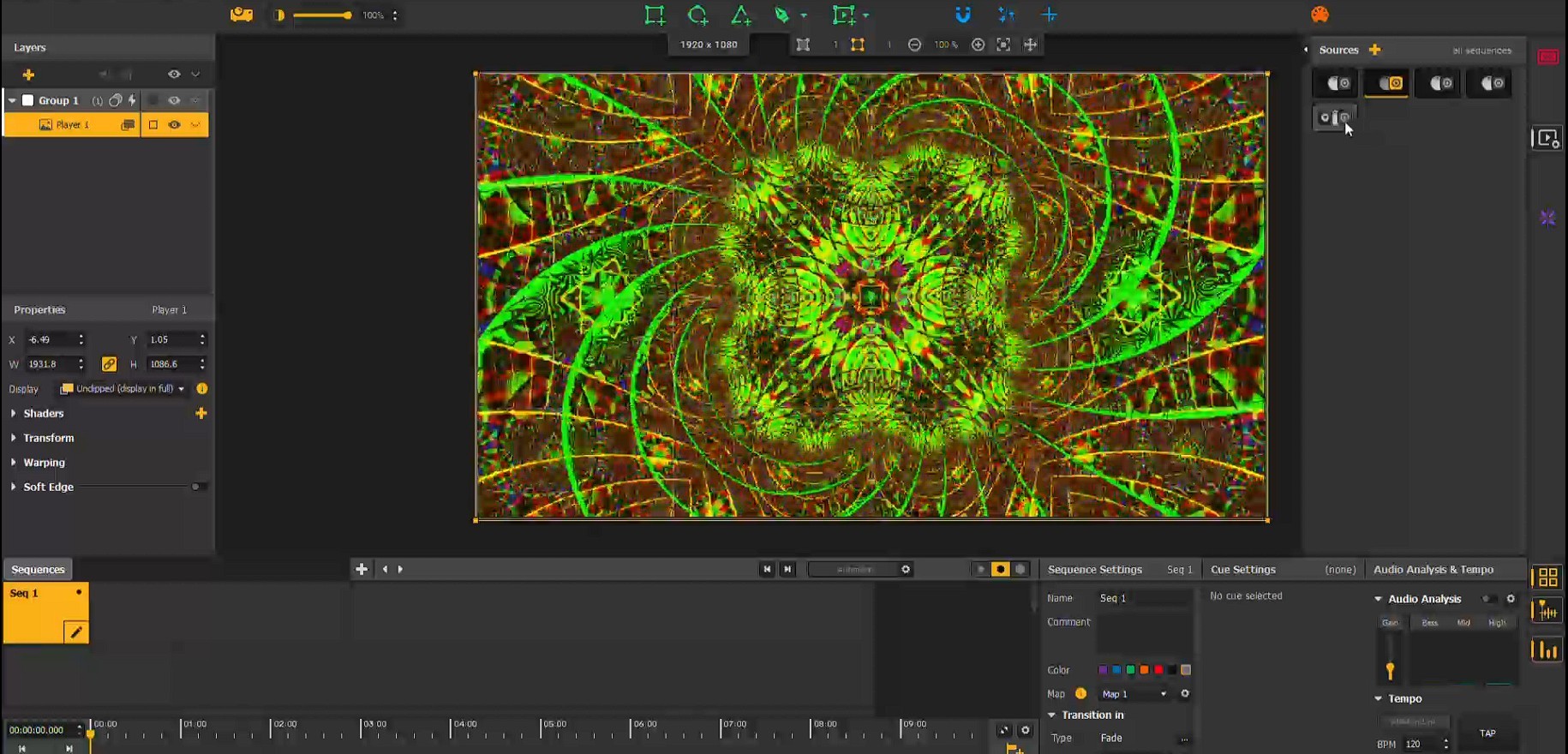The image size is (1568, 754).
Task: Select the orange output-space quad icon
Action: pos(858,45)
